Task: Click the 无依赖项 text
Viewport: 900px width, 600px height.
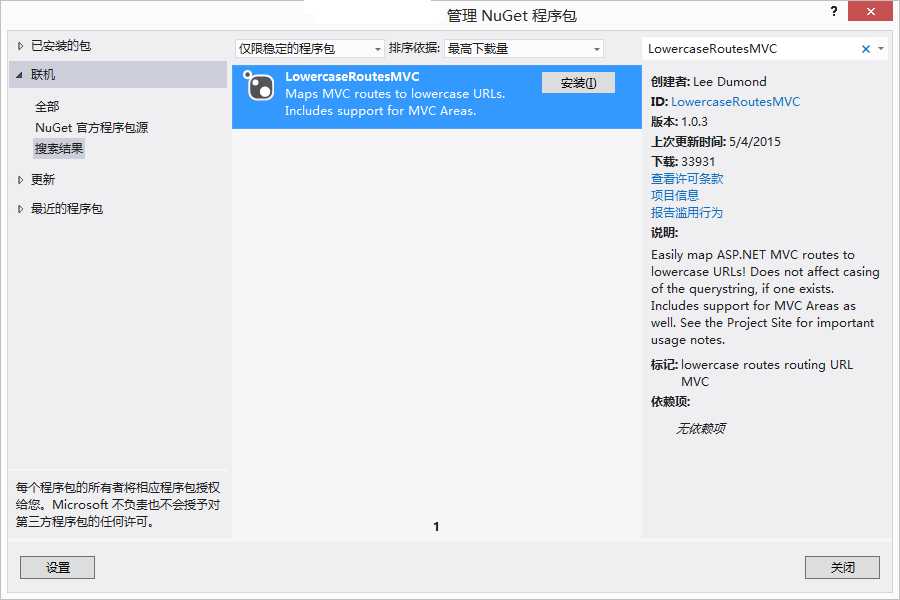Action: tap(700, 428)
